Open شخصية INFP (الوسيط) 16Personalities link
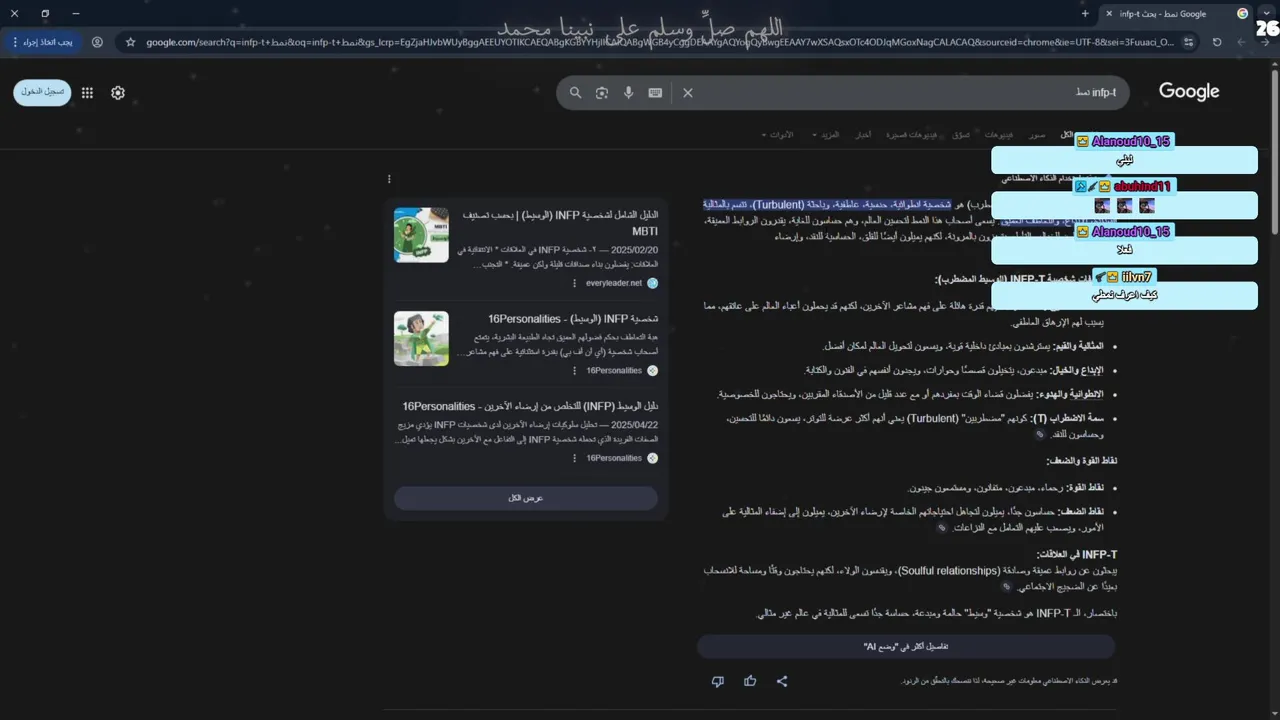 (x=572, y=319)
